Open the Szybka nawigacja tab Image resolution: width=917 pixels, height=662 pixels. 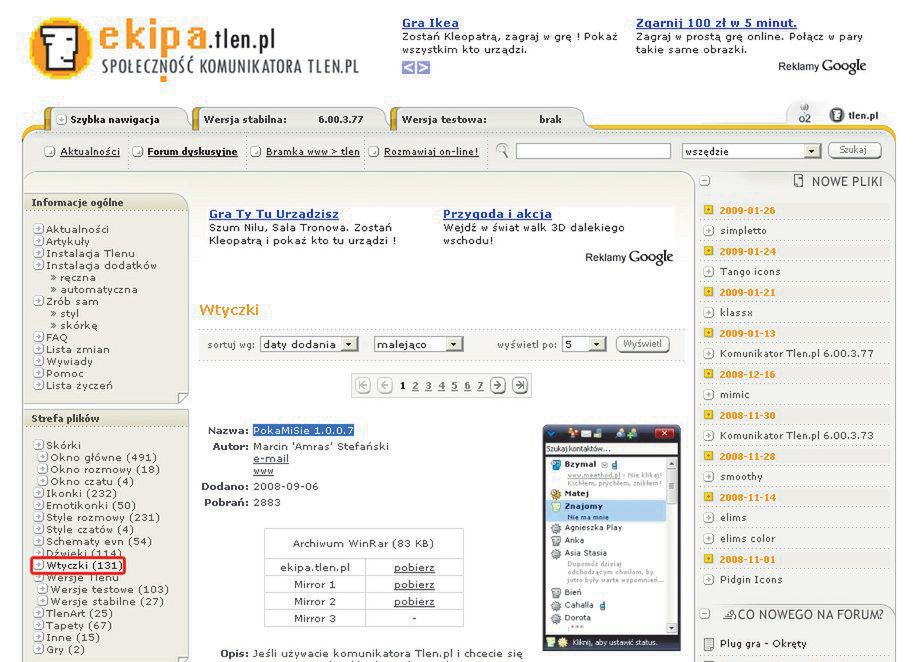[115, 119]
